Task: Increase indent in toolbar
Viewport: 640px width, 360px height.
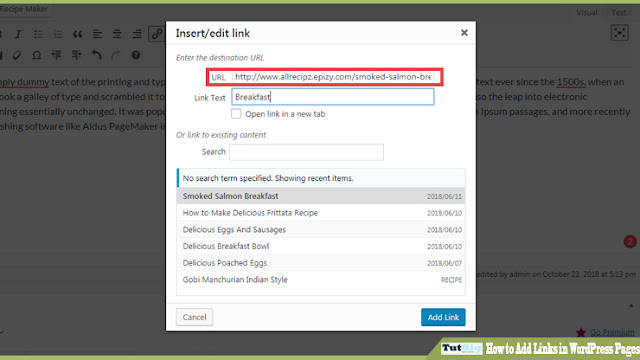Action: pyautogui.click(x=76, y=55)
